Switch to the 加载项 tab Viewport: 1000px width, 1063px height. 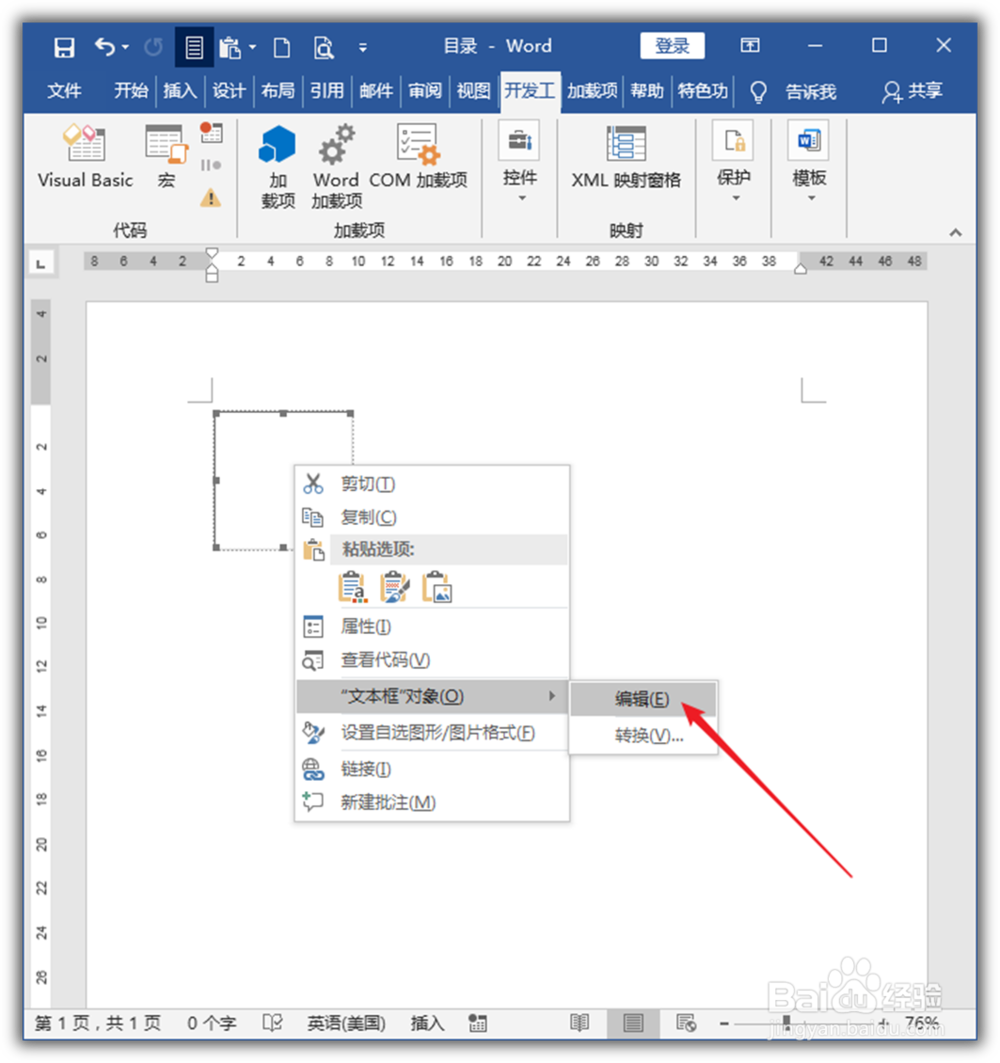pos(593,90)
